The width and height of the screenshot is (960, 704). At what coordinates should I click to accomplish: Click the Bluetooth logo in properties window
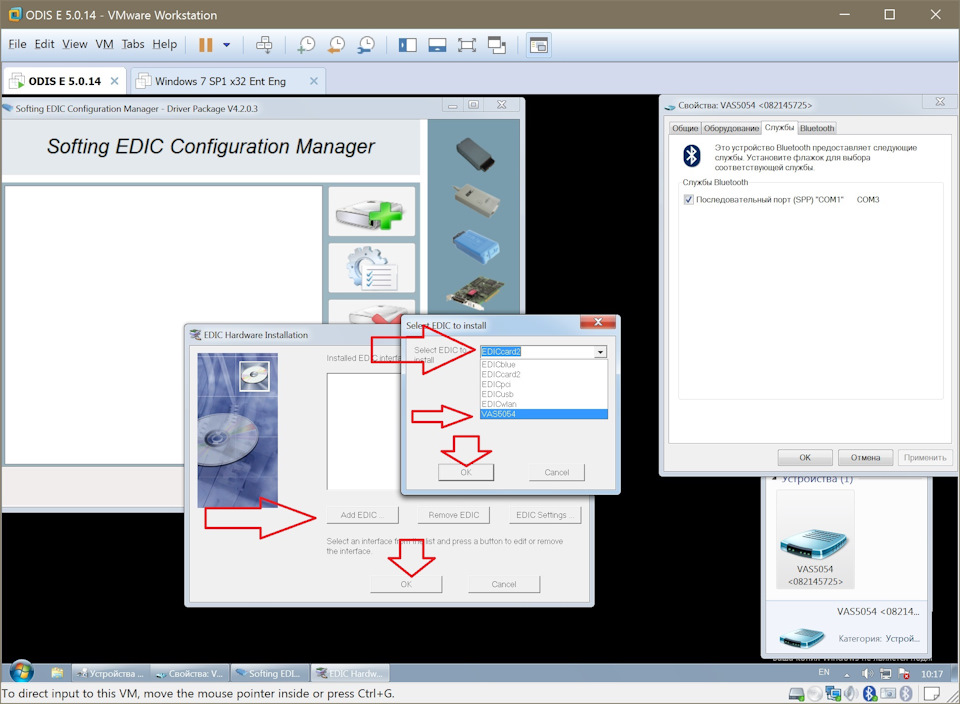coord(692,155)
